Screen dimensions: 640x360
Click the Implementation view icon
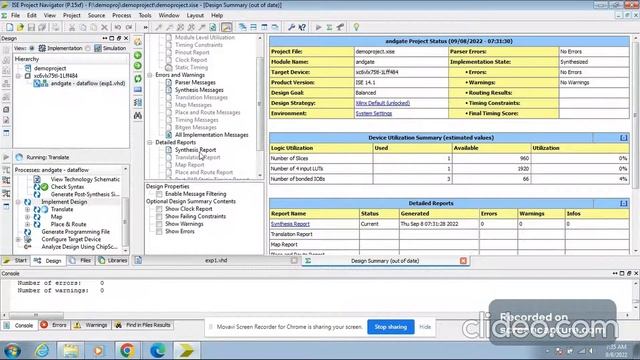click(x=42, y=48)
